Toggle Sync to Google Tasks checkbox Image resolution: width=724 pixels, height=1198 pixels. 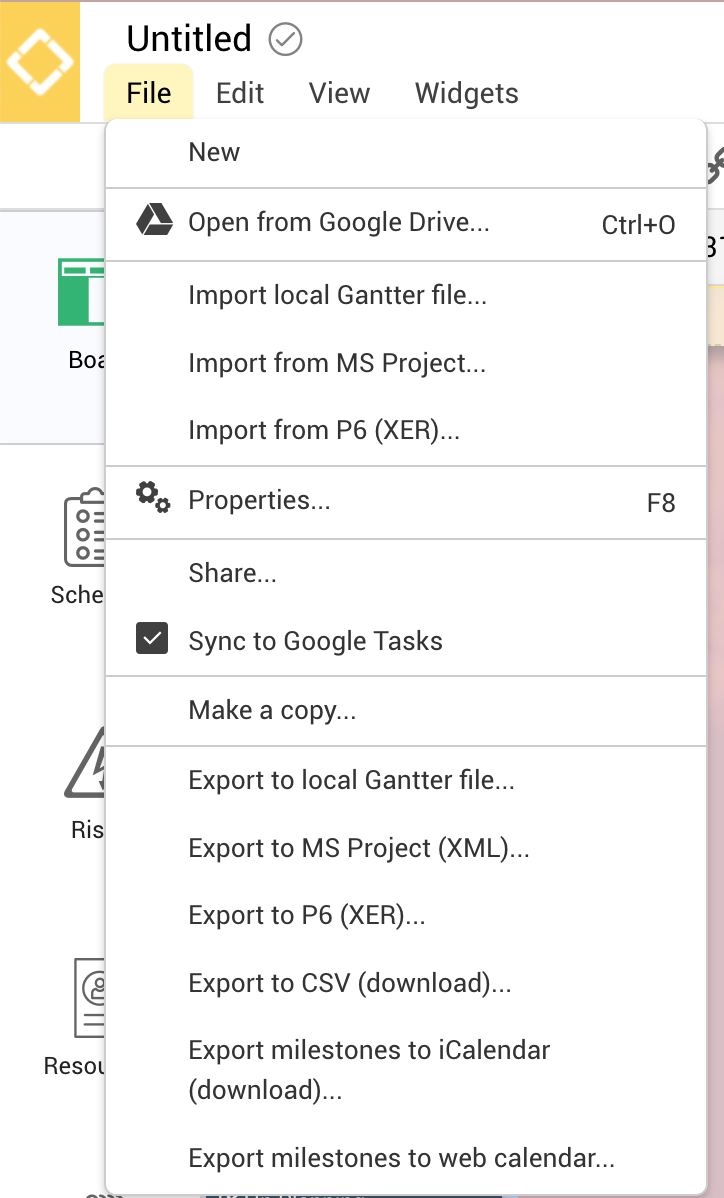[x=152, y=639]
